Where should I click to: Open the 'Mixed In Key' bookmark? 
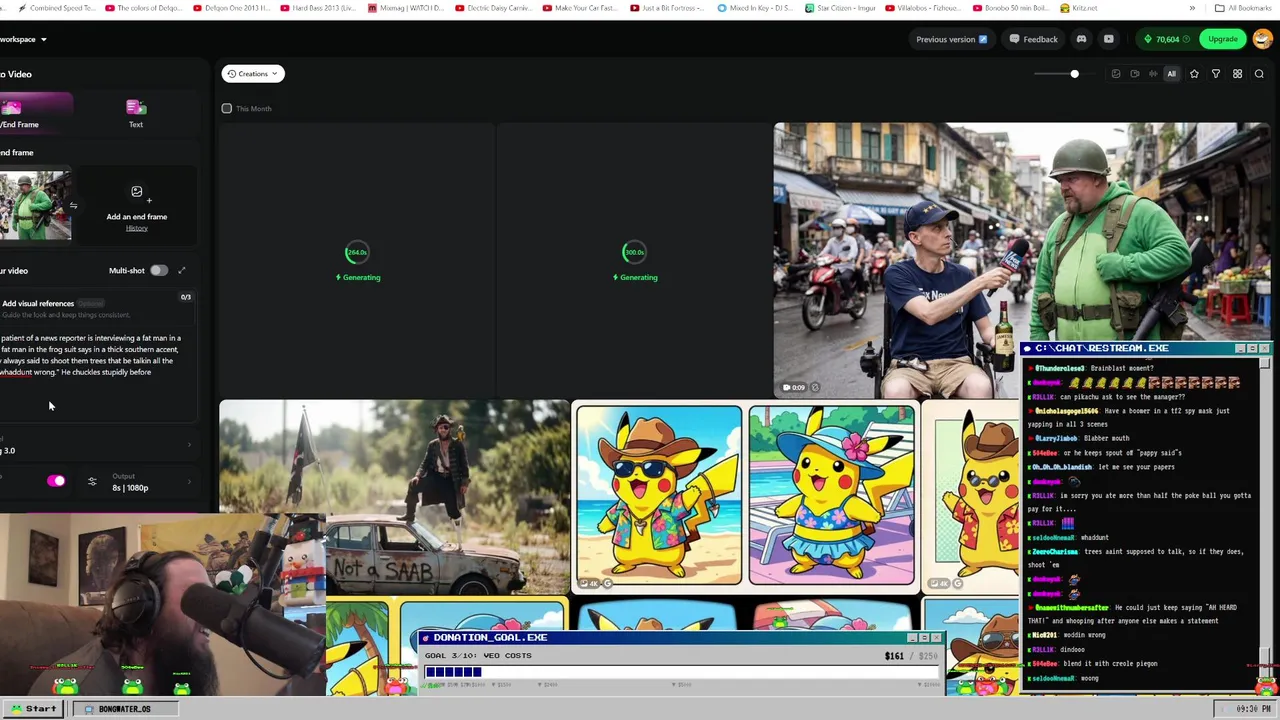(x=756, y=8)
